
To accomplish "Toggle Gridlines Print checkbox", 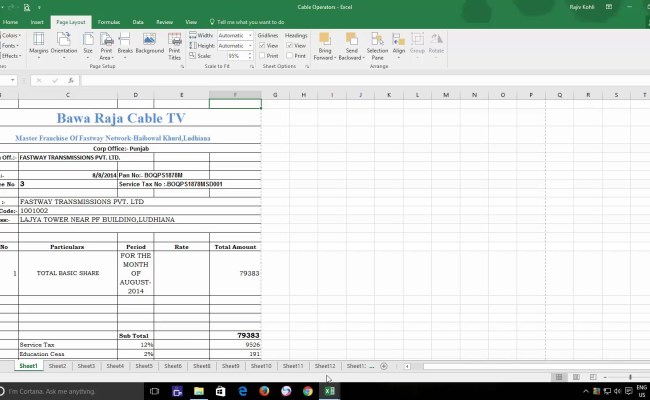I will click(262, 56).
